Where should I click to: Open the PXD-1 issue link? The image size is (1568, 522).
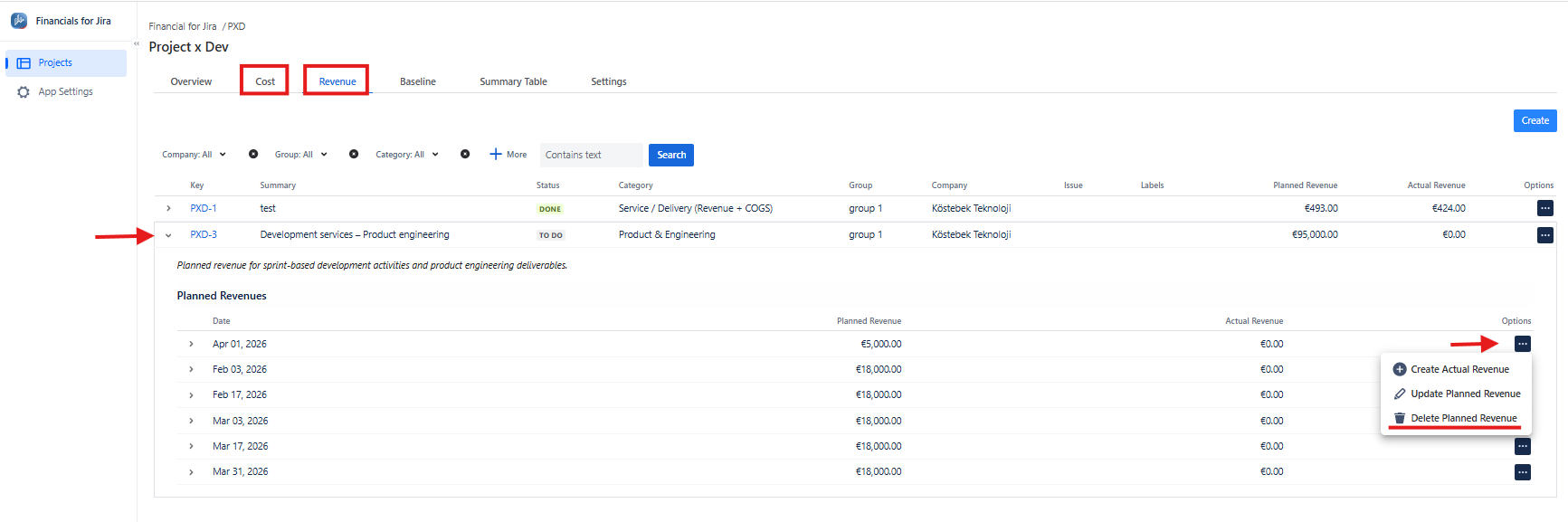(x=204, y=209)
